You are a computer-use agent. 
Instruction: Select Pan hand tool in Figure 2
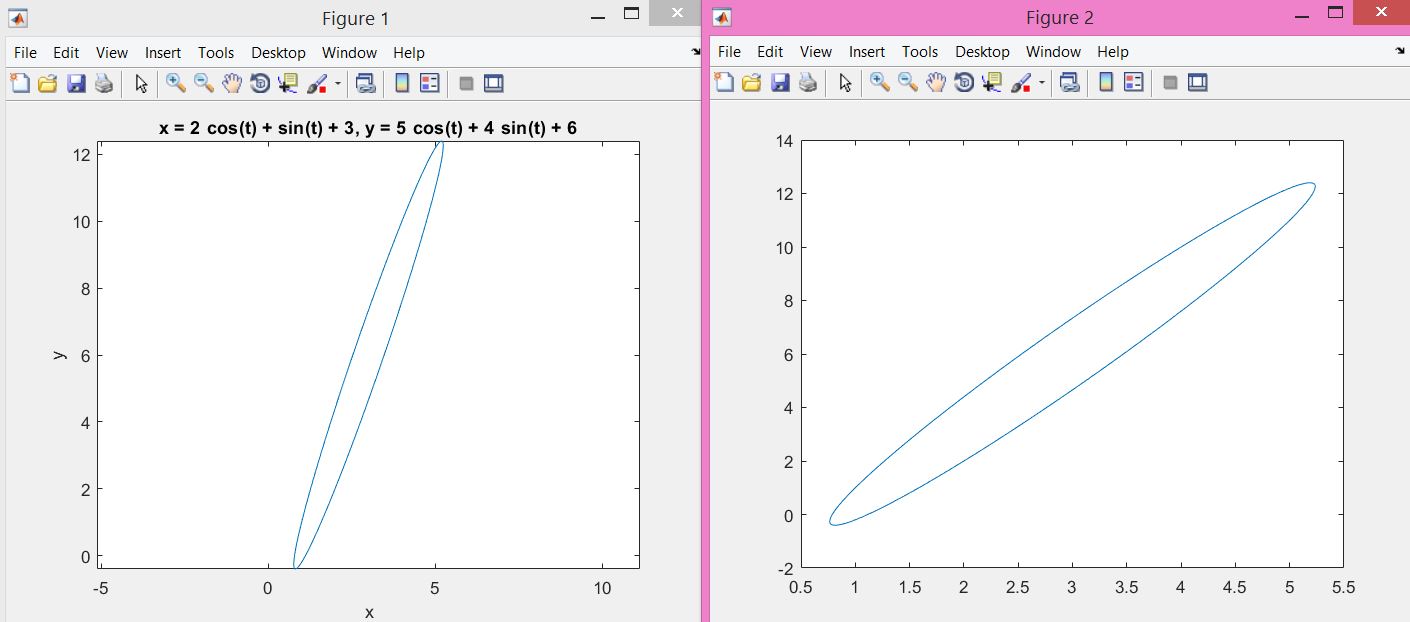click(x=936, y=83)
